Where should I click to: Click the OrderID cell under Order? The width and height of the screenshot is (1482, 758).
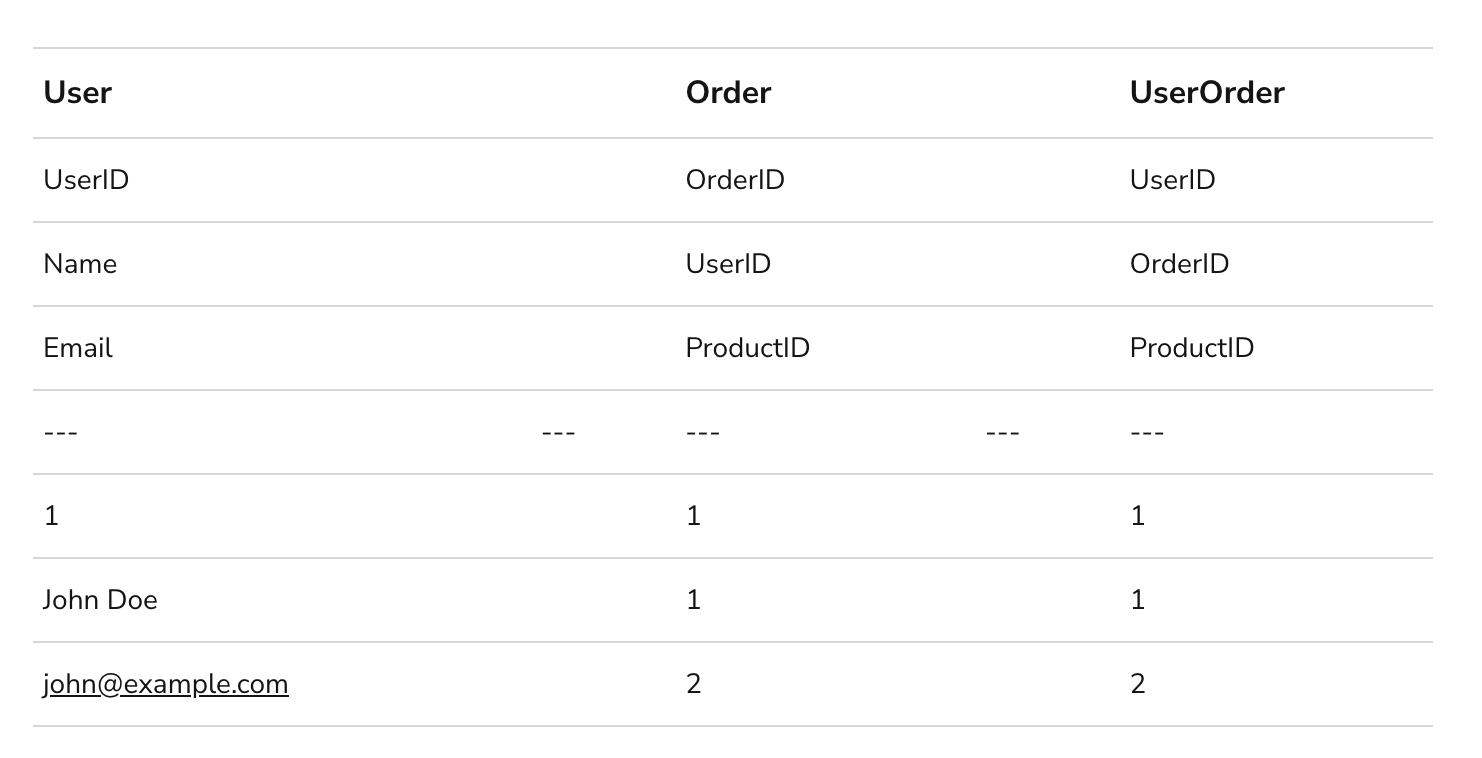click(x=735, y=180)
